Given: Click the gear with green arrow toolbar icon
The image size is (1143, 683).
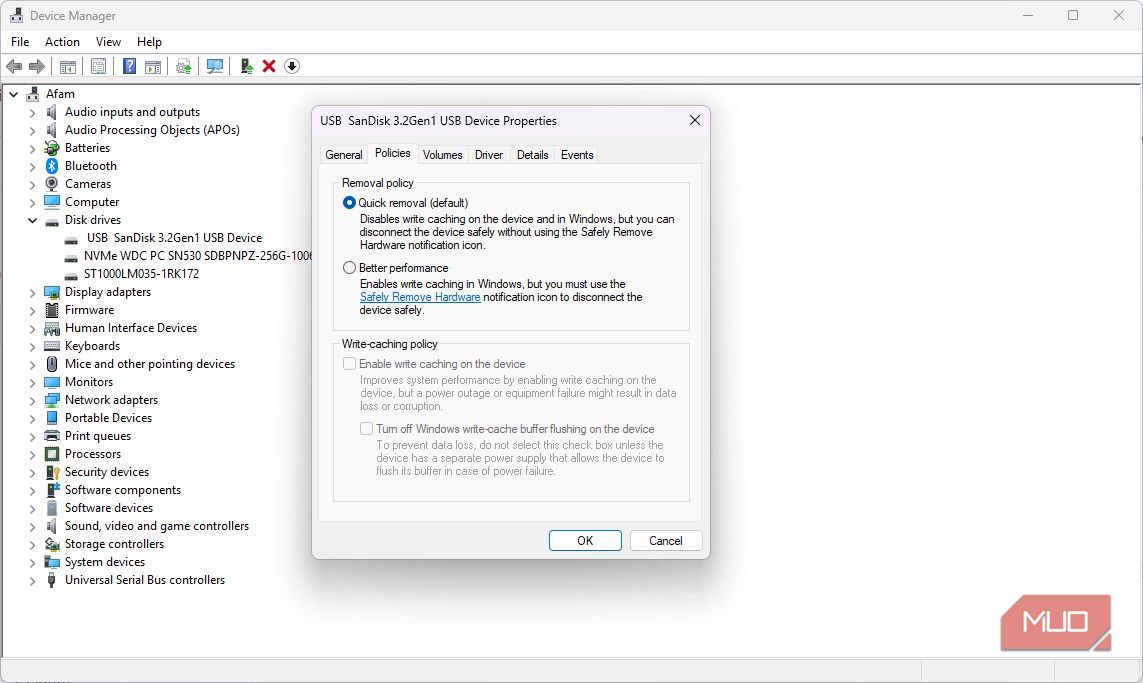Looking at the screenshot, I should tap(184, 66).
